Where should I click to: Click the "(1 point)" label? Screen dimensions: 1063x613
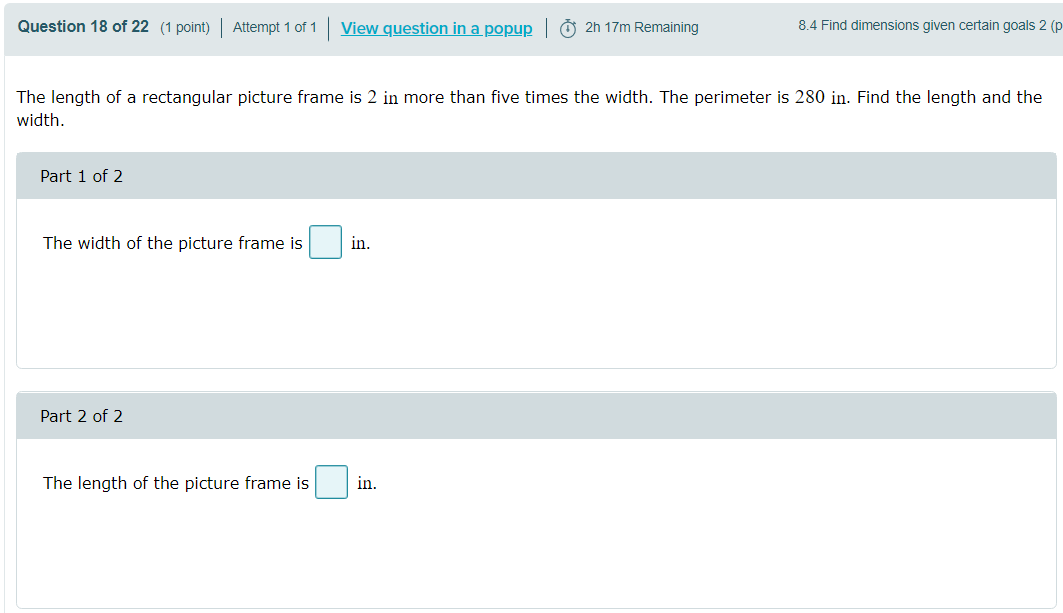coord(187,27)
